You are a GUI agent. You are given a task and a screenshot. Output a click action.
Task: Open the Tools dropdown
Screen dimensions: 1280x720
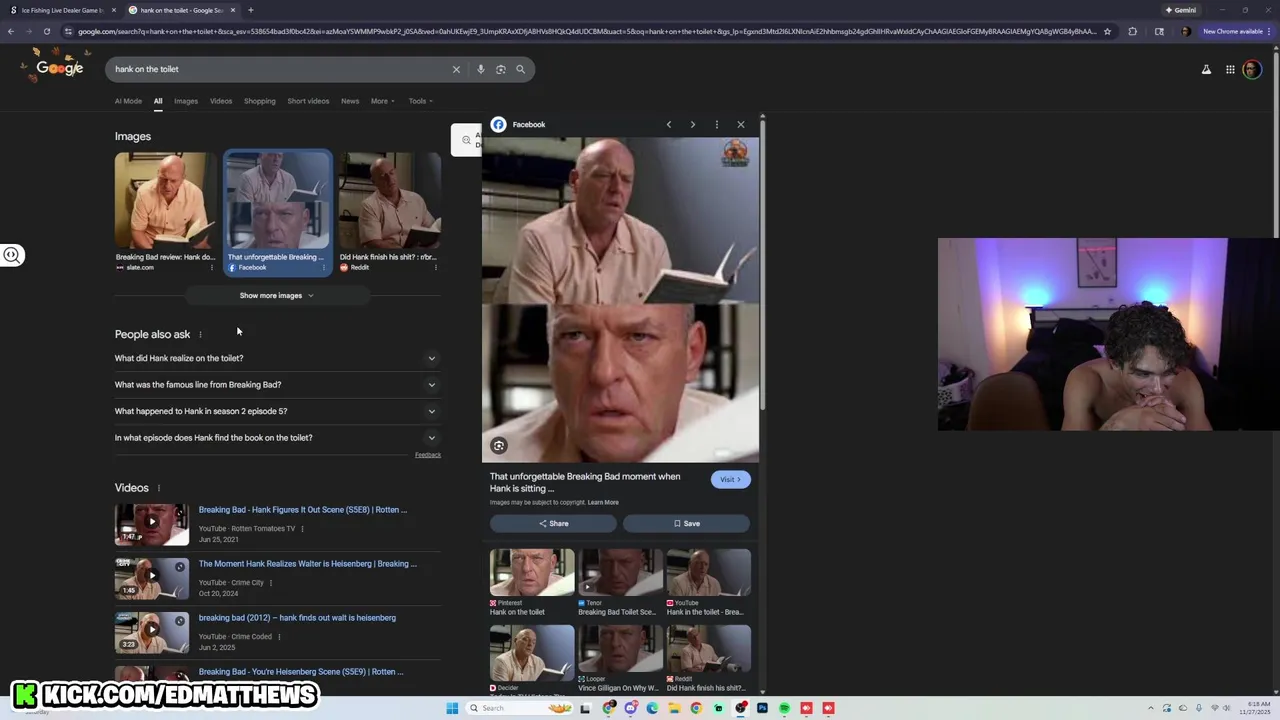[x=420, y=101]
